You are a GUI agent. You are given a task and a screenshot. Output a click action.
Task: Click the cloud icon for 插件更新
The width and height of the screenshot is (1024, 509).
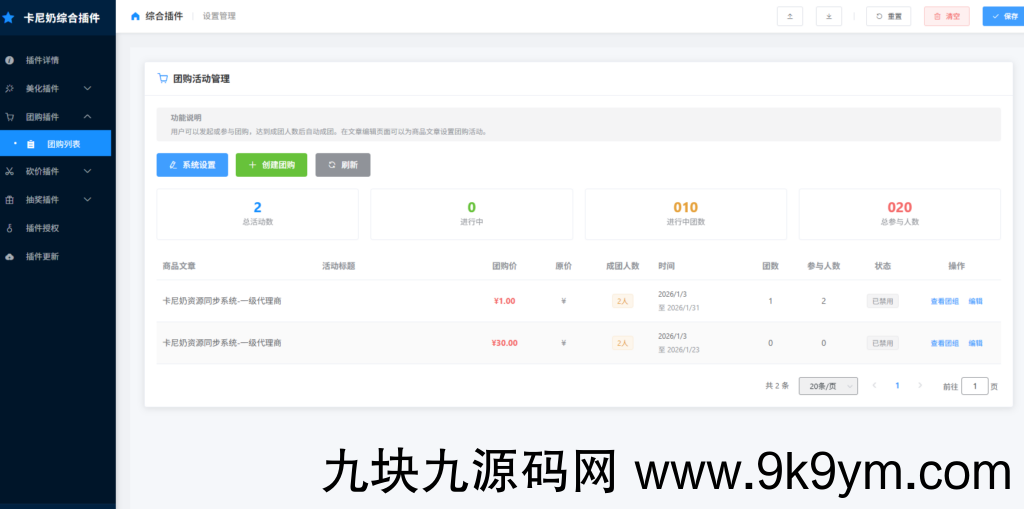10,257
